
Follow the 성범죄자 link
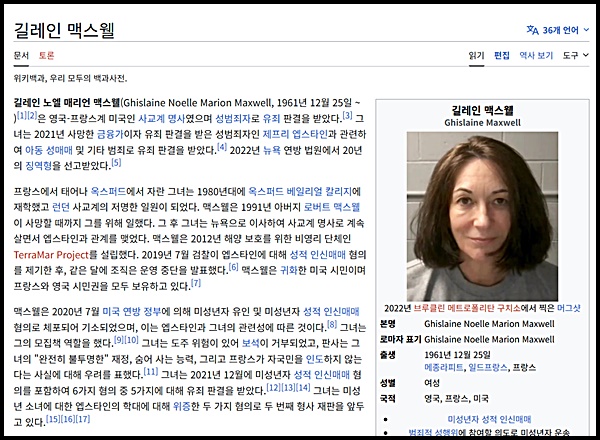coord(233,118)
